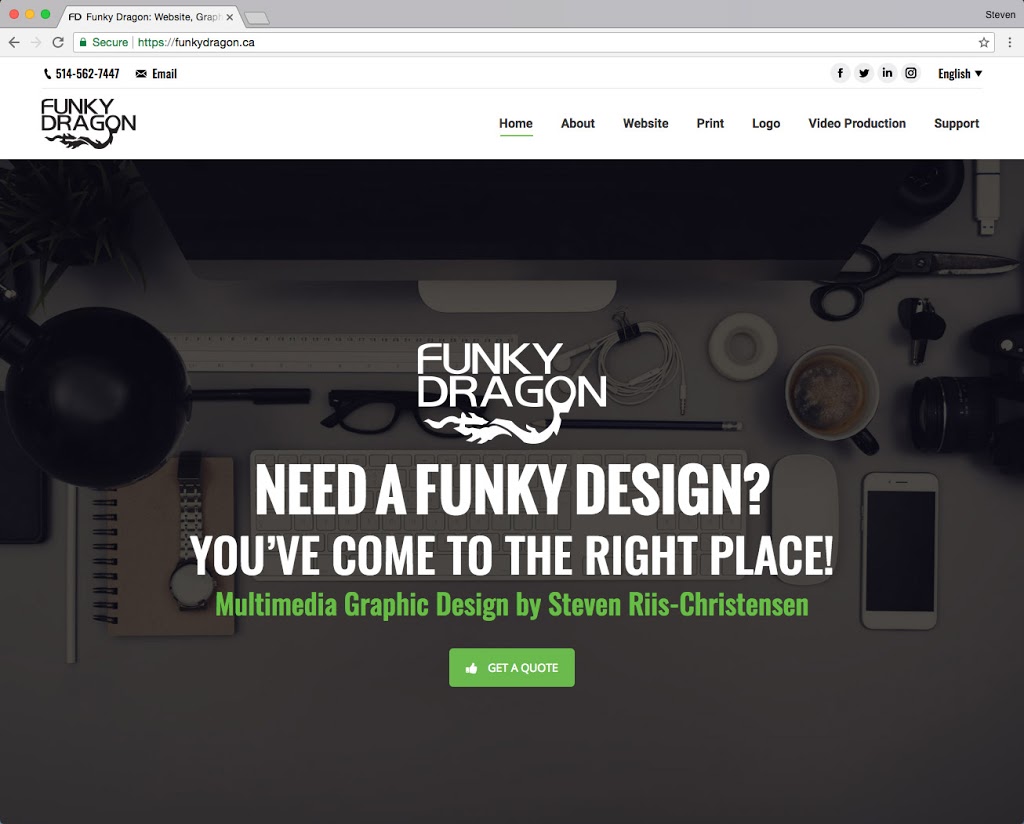Open a new browser tab
Screen dimensions: 1024x824
pyautogui.click(x=257, y=18)
